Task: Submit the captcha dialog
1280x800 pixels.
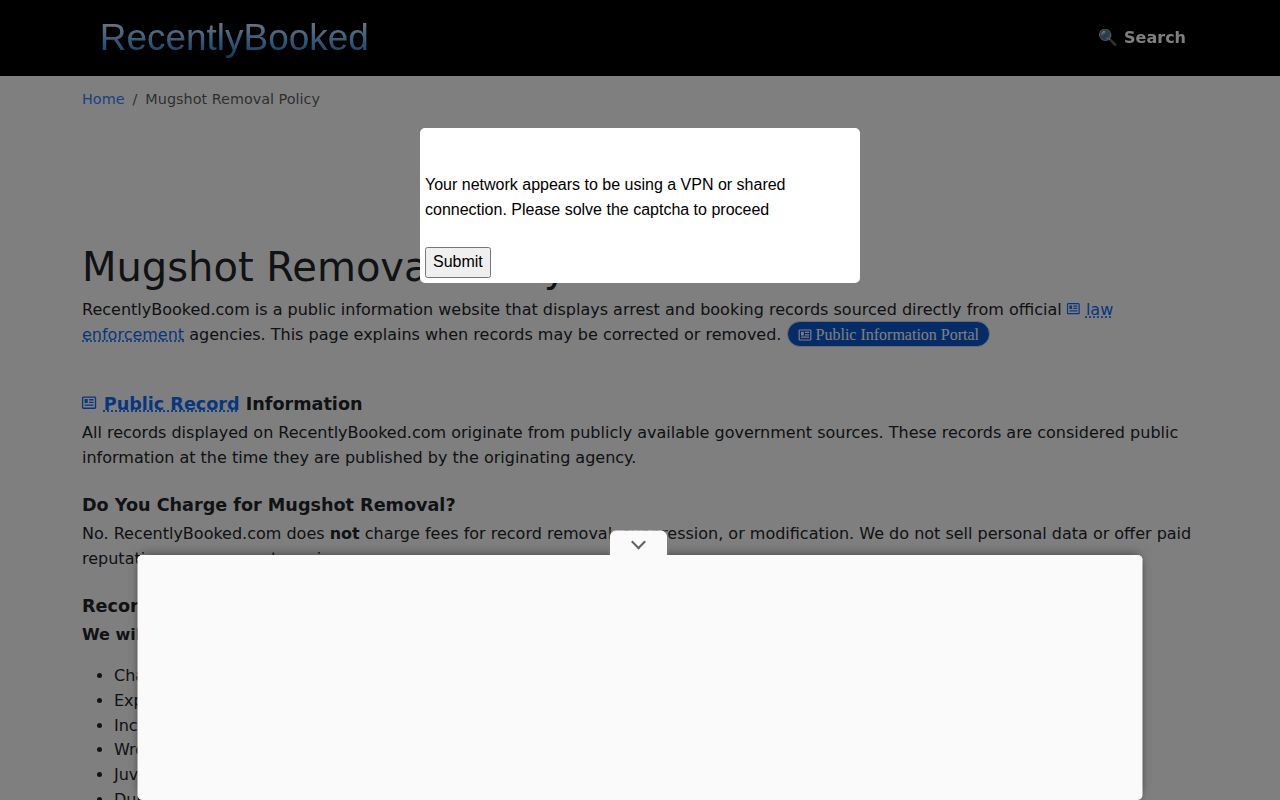Action: pyautogui.click(x=458, y=262)
